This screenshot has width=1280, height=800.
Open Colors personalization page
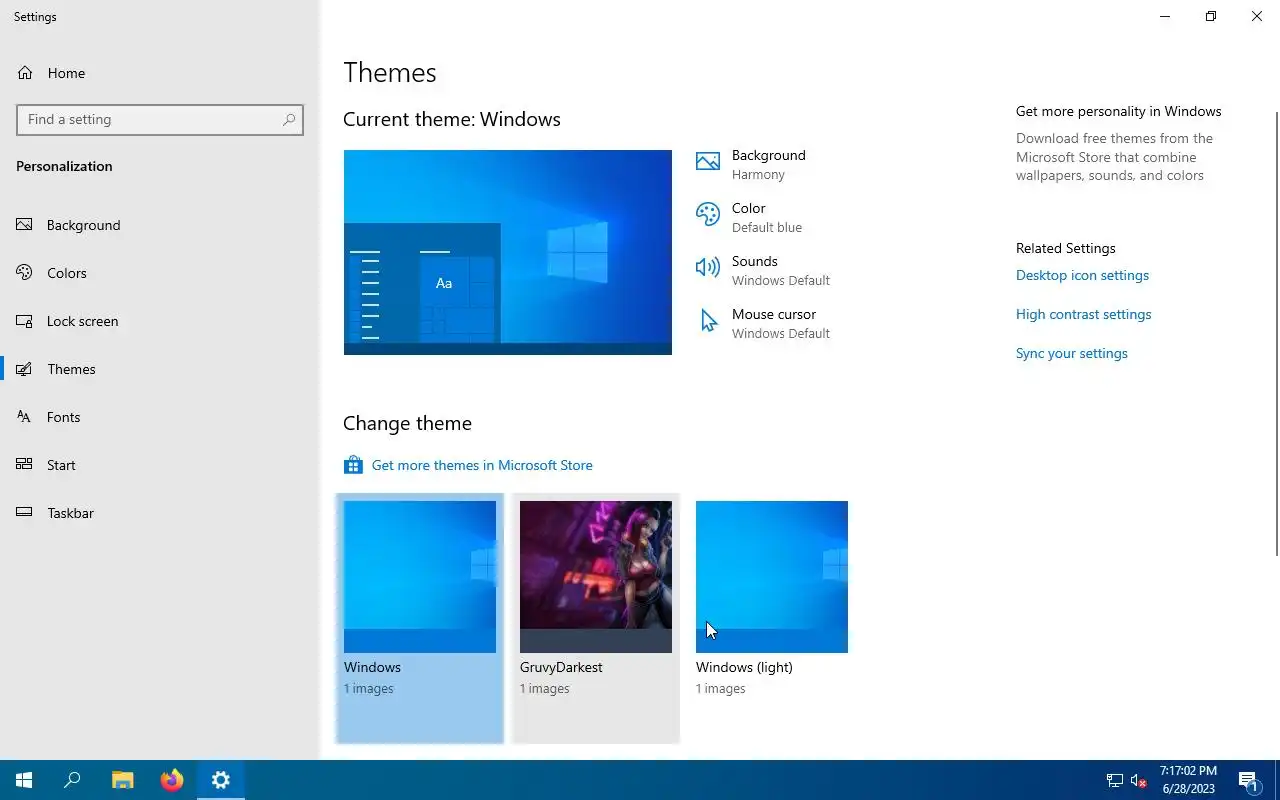tap(160, 273)
